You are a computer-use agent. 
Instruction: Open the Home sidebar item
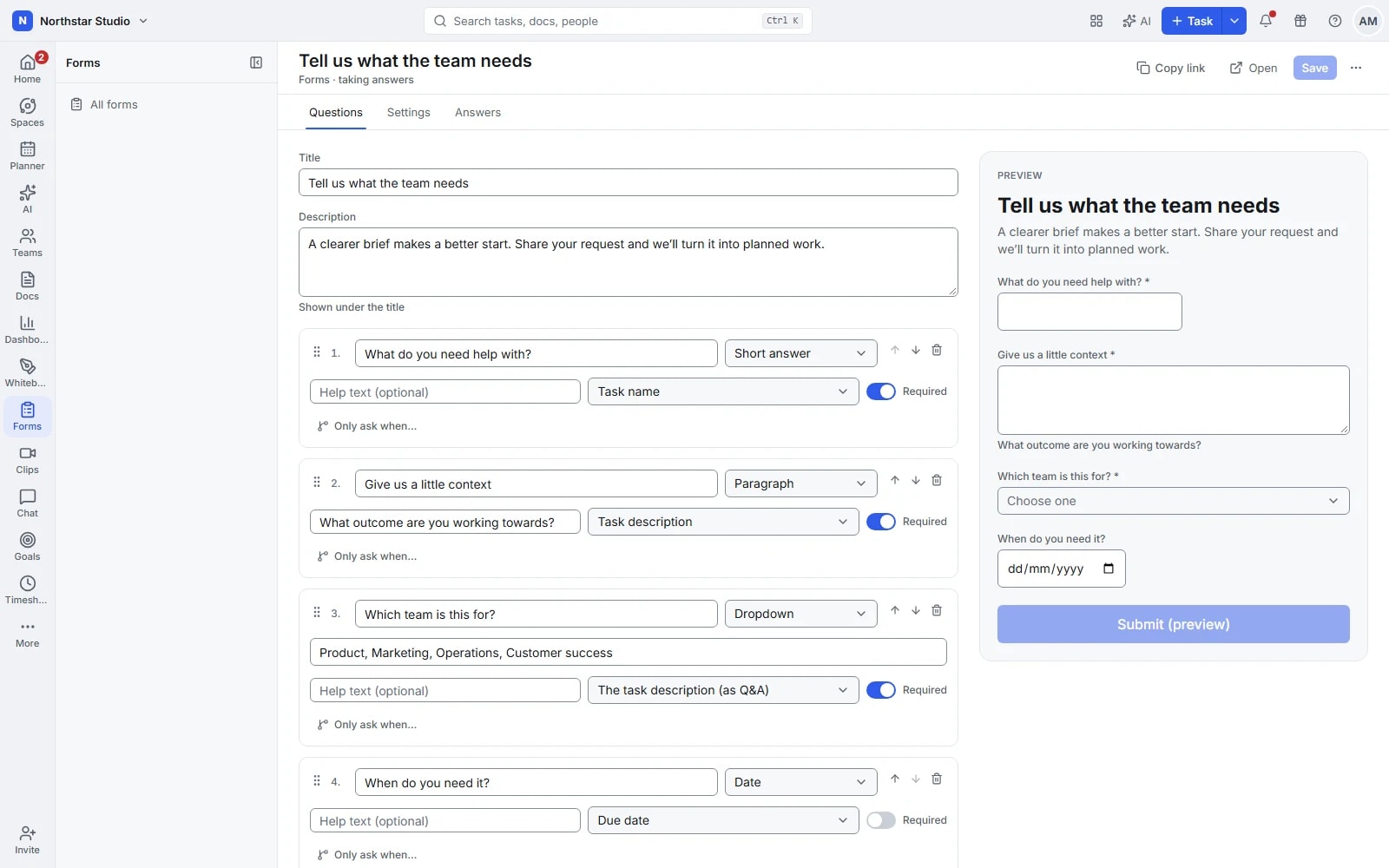27,69
